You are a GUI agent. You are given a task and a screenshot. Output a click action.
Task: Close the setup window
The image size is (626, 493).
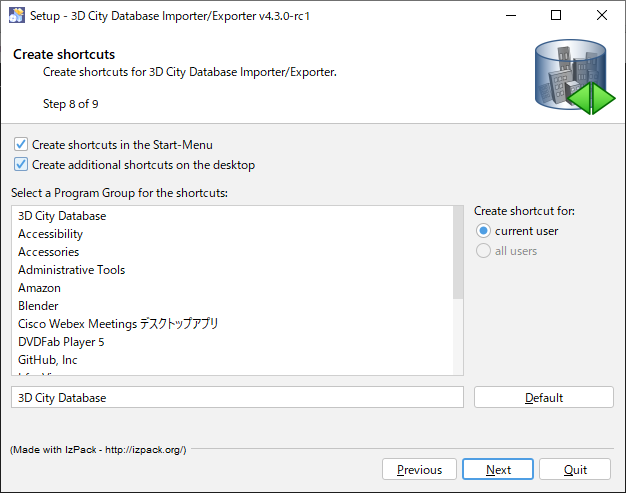coord(602,16)
